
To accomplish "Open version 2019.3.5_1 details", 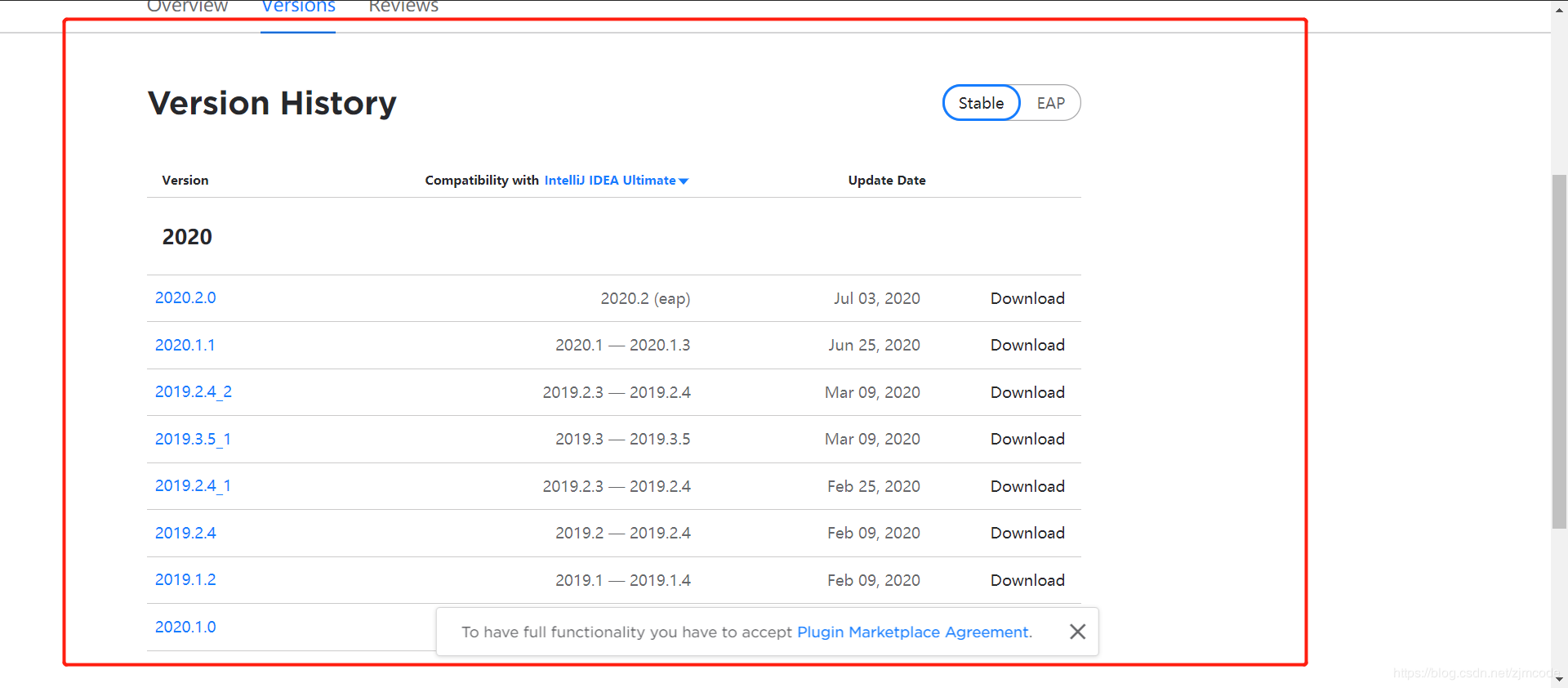I will pos(193,440).
